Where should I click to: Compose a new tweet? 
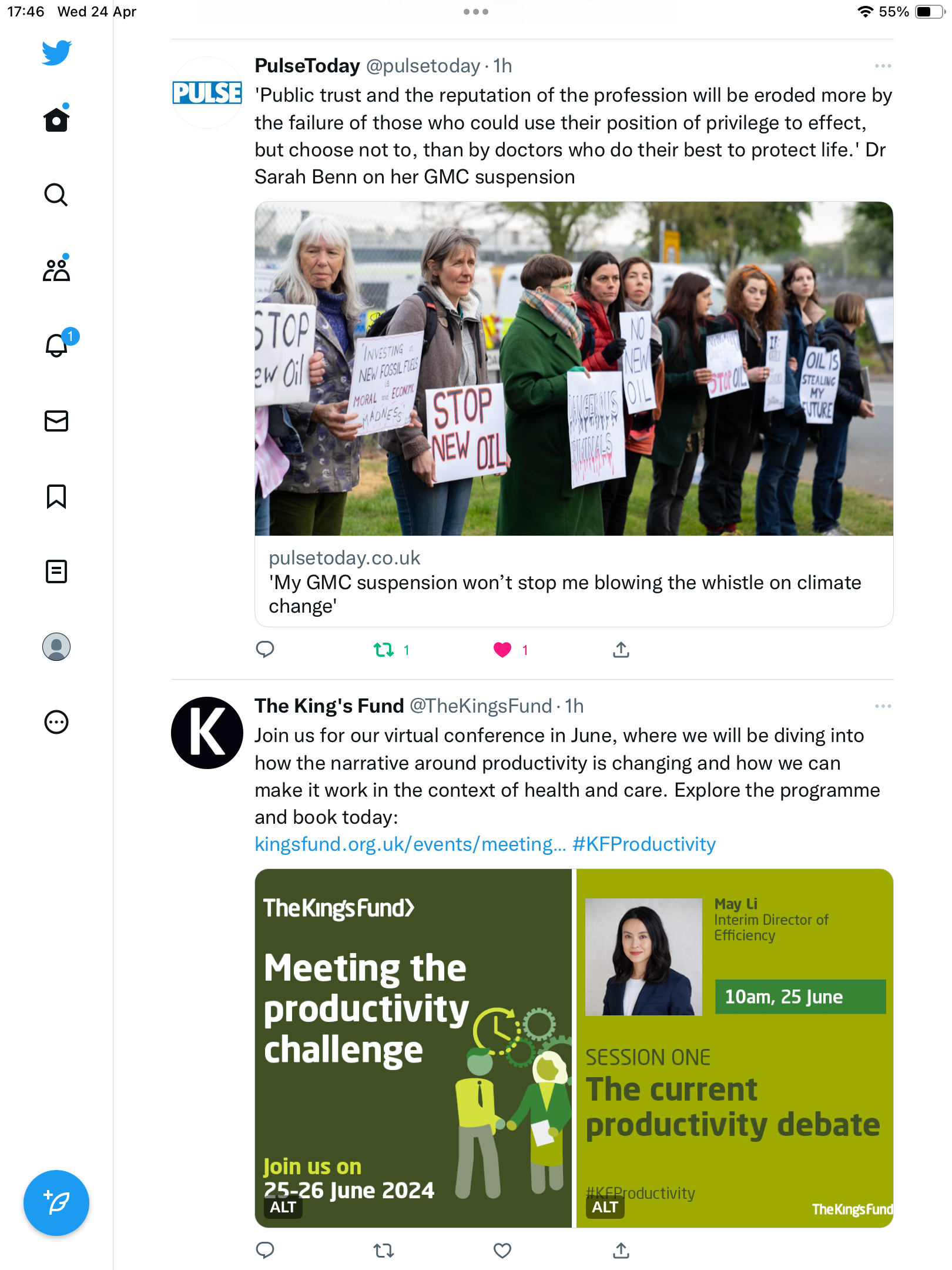pyautogui.click(x=56, y=1203)
